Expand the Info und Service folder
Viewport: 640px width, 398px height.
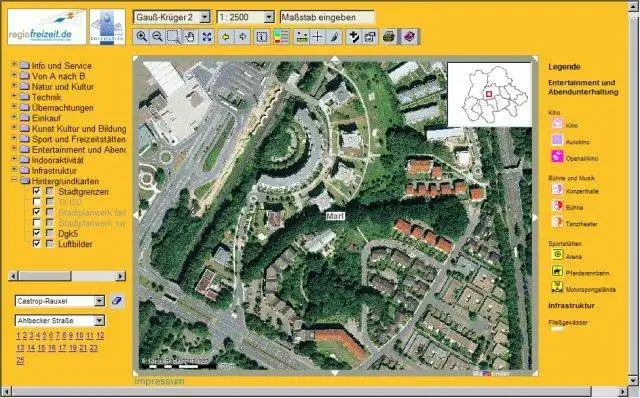[14, 64]
